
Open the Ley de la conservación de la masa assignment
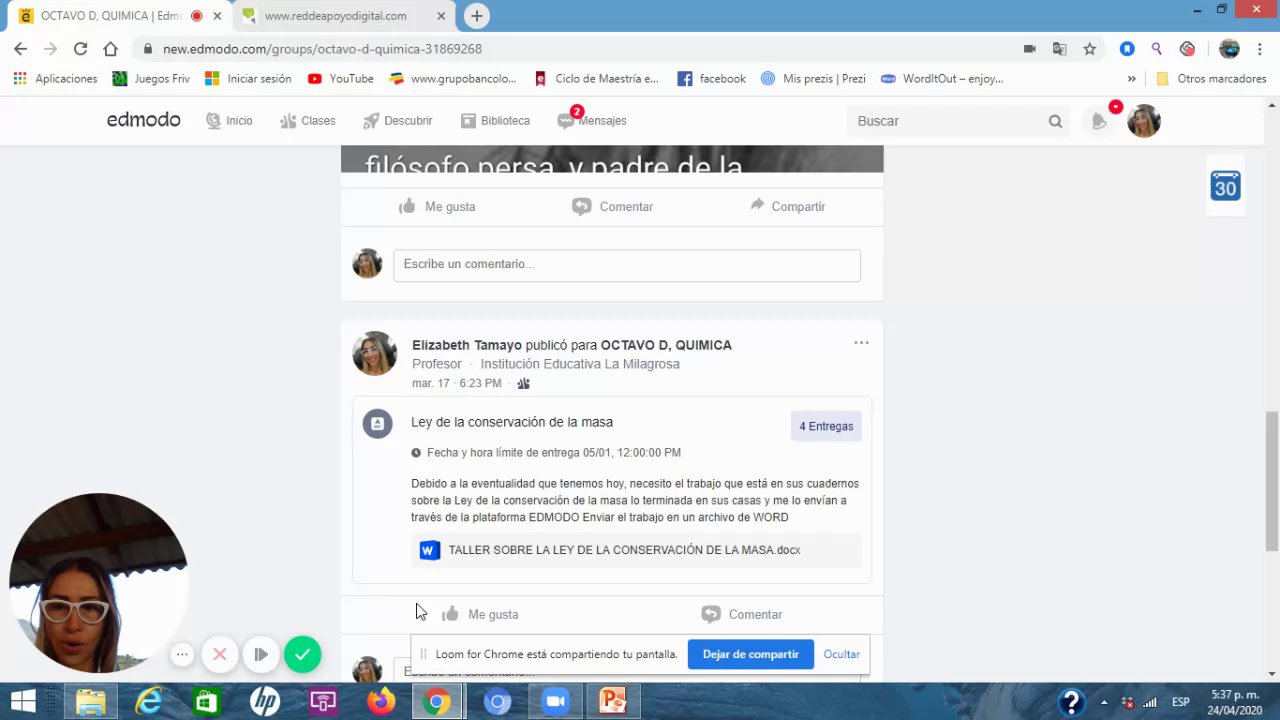tap(512, 422)
